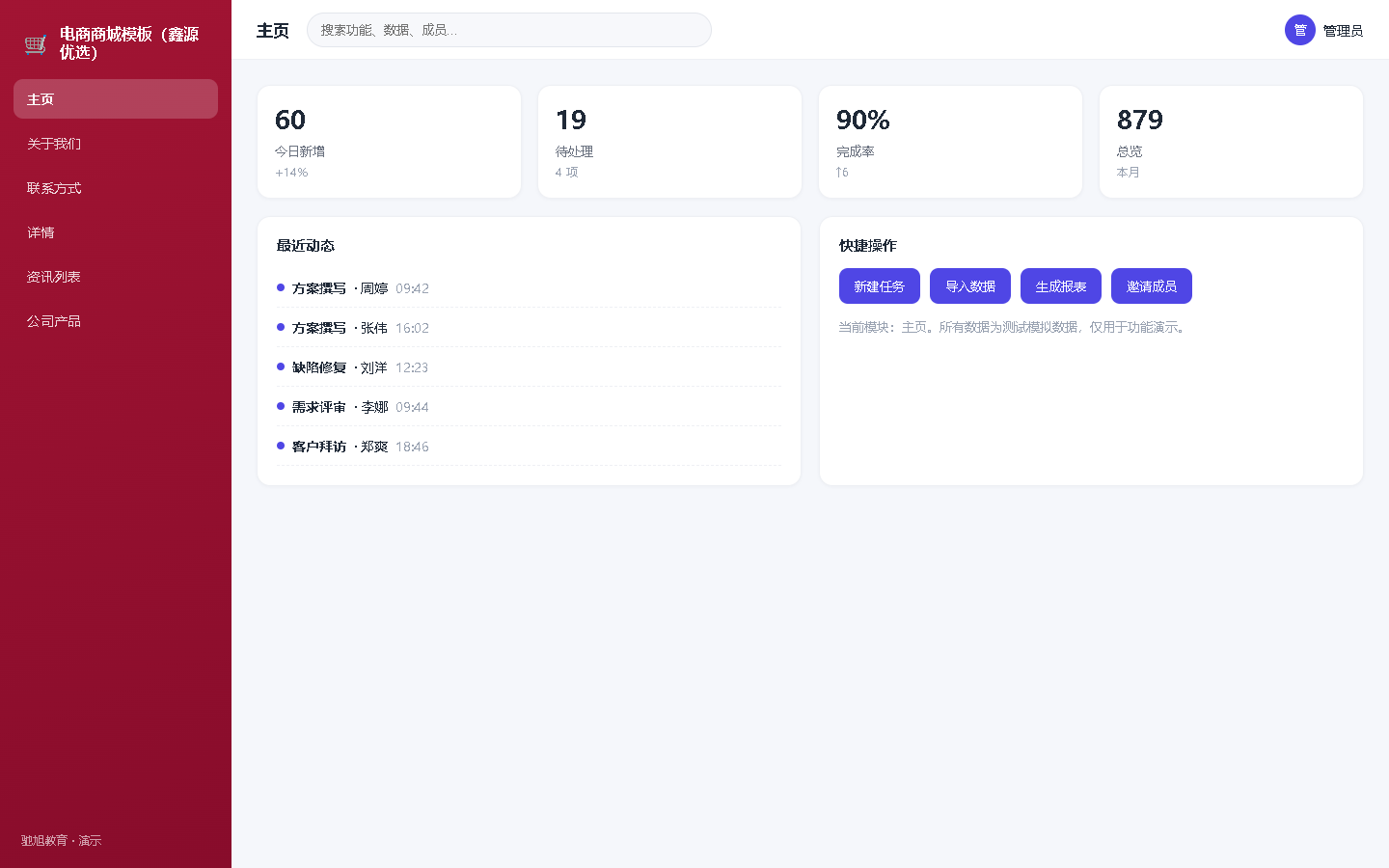Open the 主页 sidebar menu item
This screenshot has width=1389, height=868.
(116, 99)
